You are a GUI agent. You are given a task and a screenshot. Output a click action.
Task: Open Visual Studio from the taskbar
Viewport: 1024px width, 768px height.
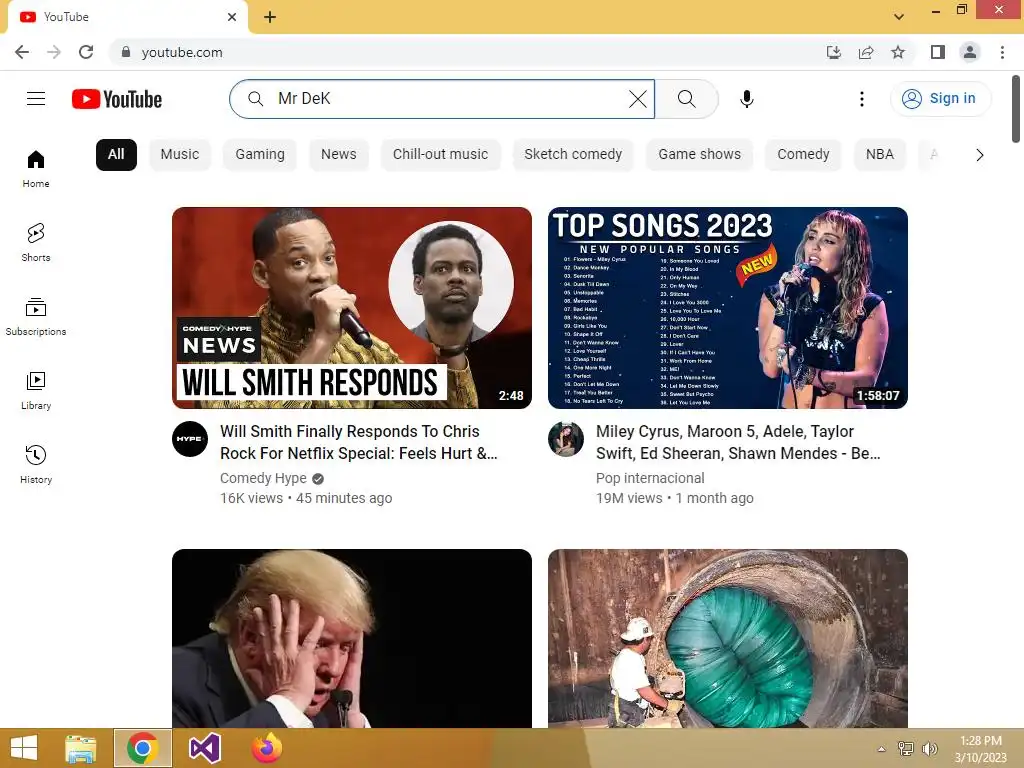(204, 748)
